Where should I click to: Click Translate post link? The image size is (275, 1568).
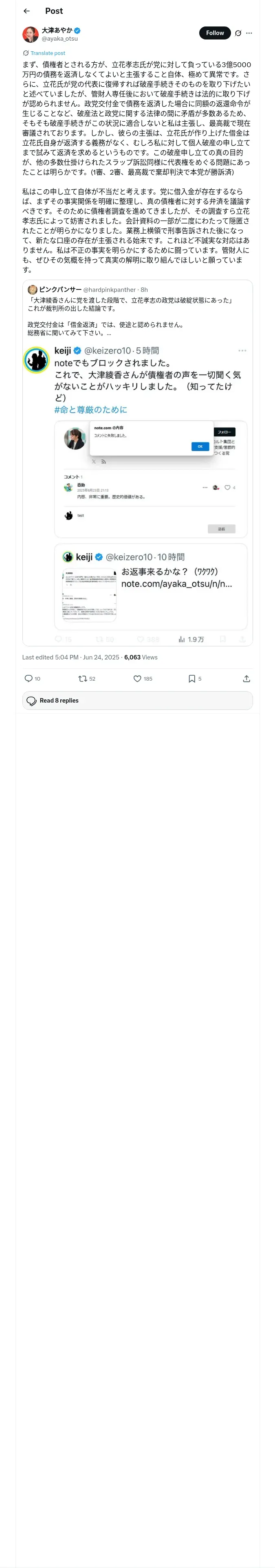[x=48, y=53]
